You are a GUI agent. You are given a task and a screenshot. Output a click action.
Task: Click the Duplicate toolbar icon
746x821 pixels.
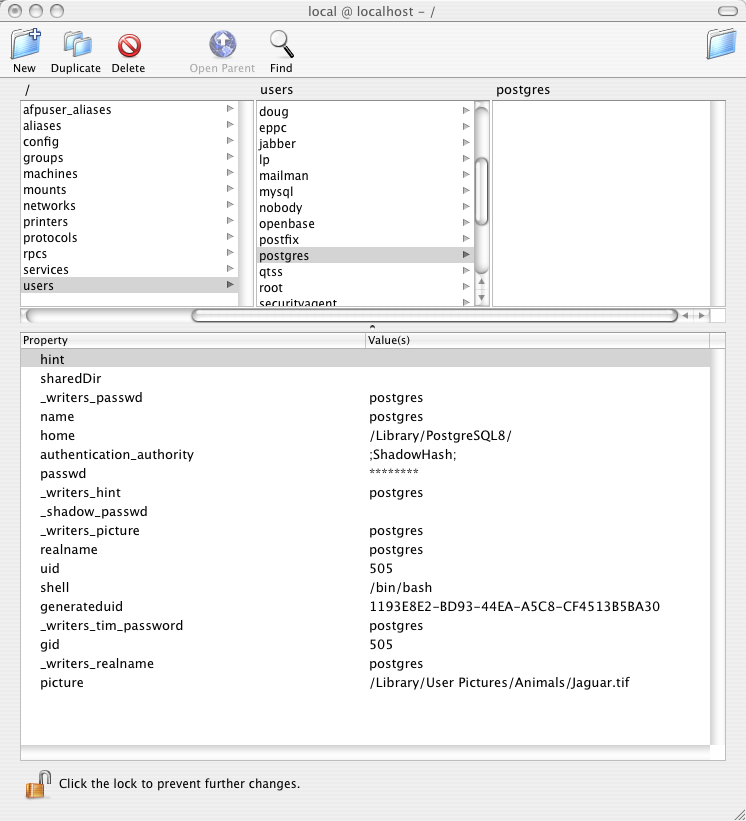[x=76, y=45]
